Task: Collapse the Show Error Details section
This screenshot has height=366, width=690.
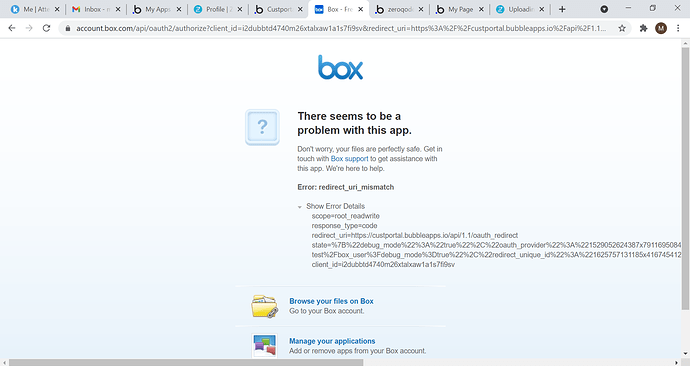Action: click(x=331, y=206)
